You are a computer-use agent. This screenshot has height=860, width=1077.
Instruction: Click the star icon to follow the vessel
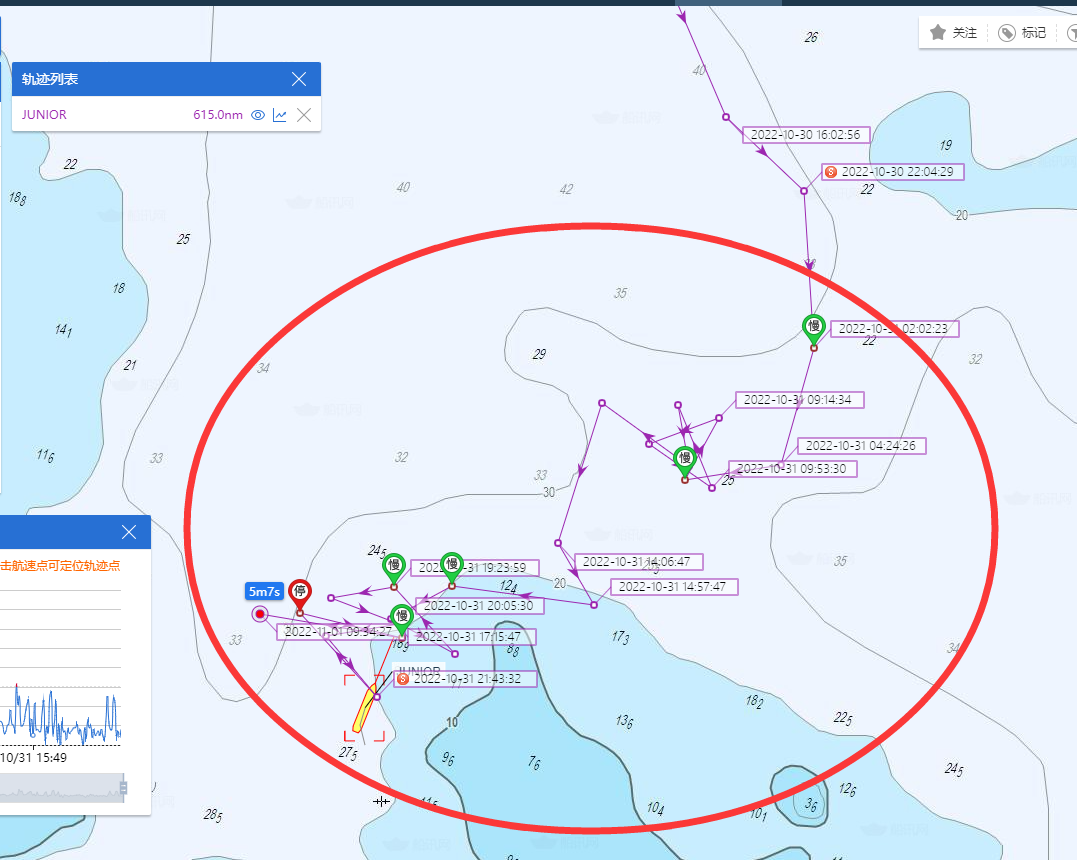pos(938,32)
